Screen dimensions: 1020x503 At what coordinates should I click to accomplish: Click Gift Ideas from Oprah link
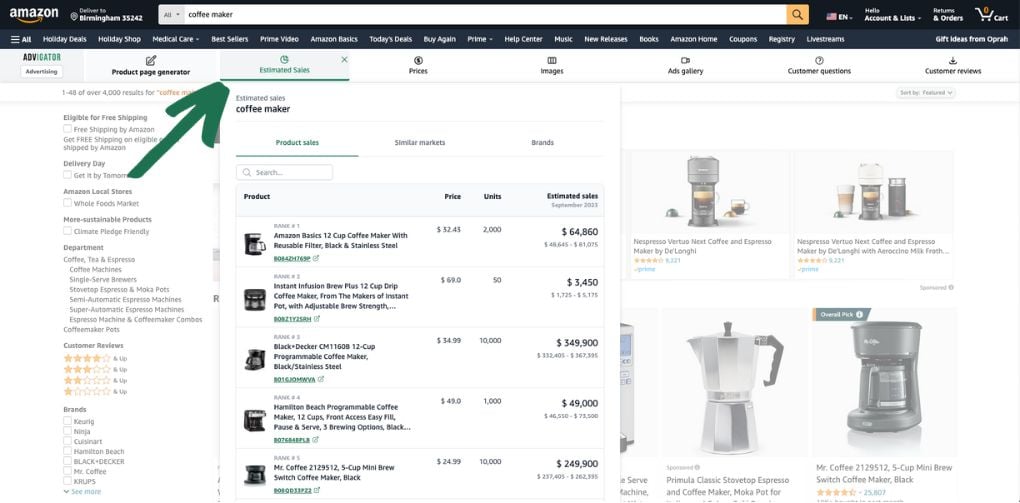pyautogui.click(x=972, y=39)
